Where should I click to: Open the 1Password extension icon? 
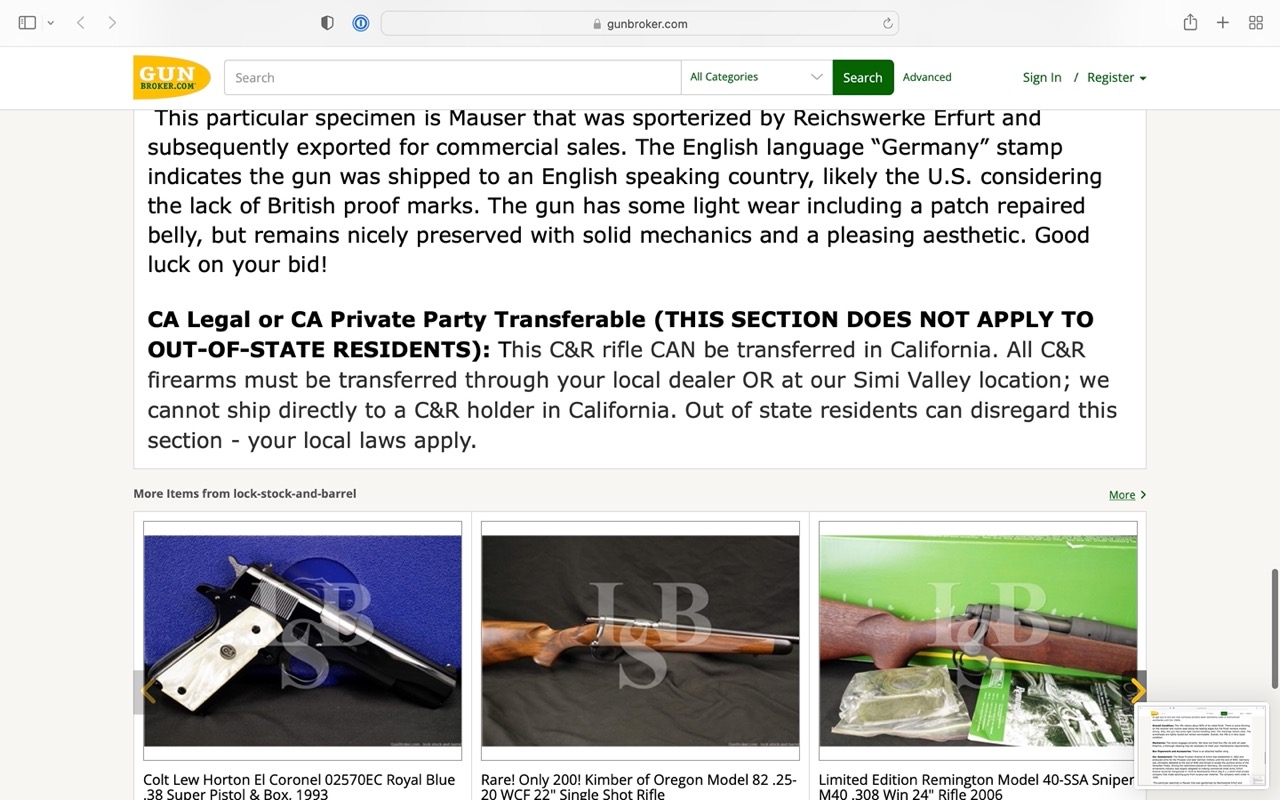click(x=361, y=23)
